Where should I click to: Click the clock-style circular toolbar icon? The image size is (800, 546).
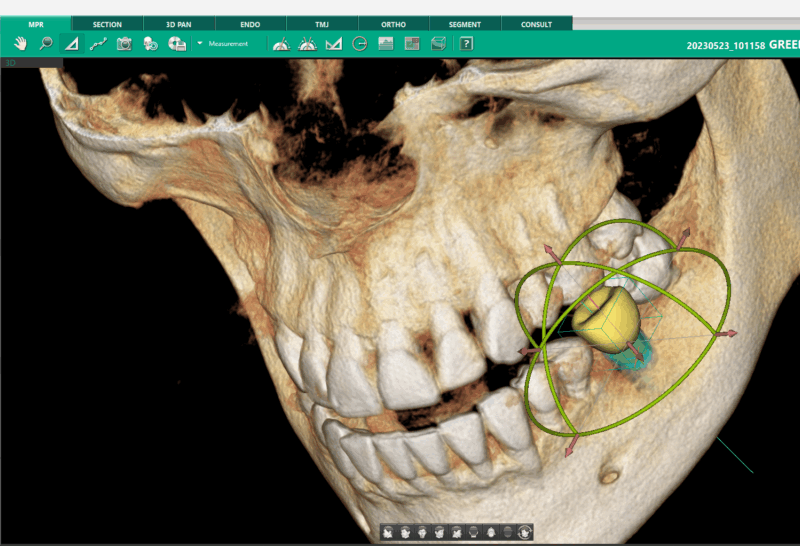tap(360, 44)
